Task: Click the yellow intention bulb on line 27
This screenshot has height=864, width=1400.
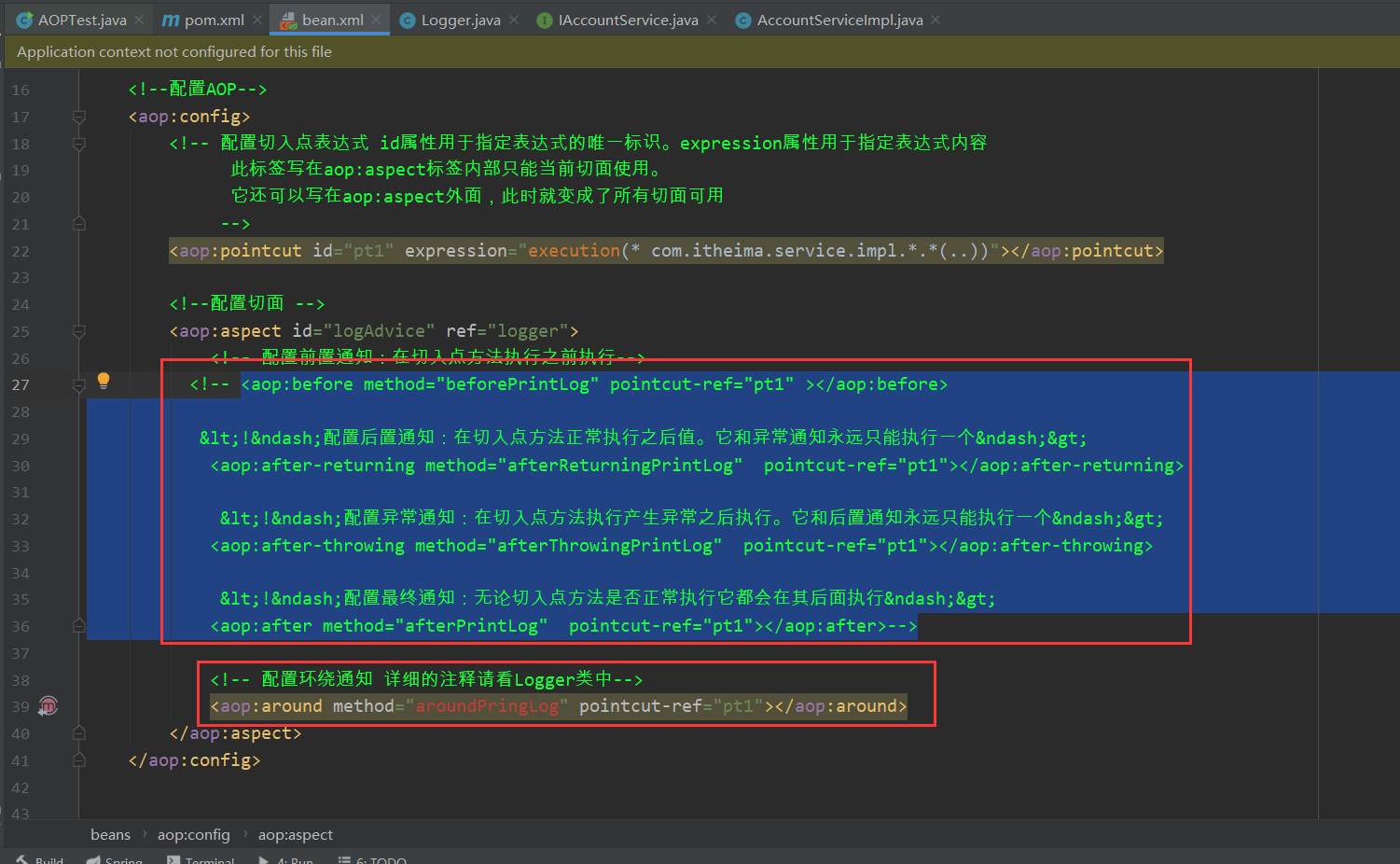Action: (104, 381)
